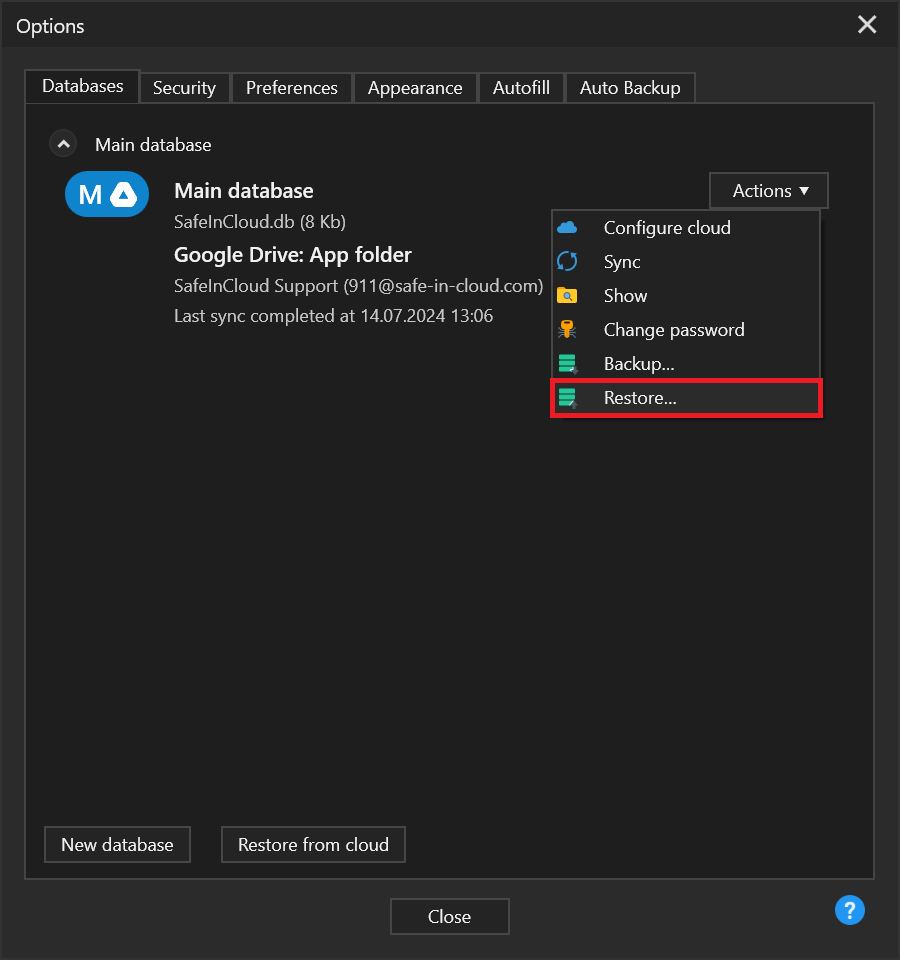Click the cloud icon beside Configure cloud
The image size is (900, 960).
click(x=567, y=228)
